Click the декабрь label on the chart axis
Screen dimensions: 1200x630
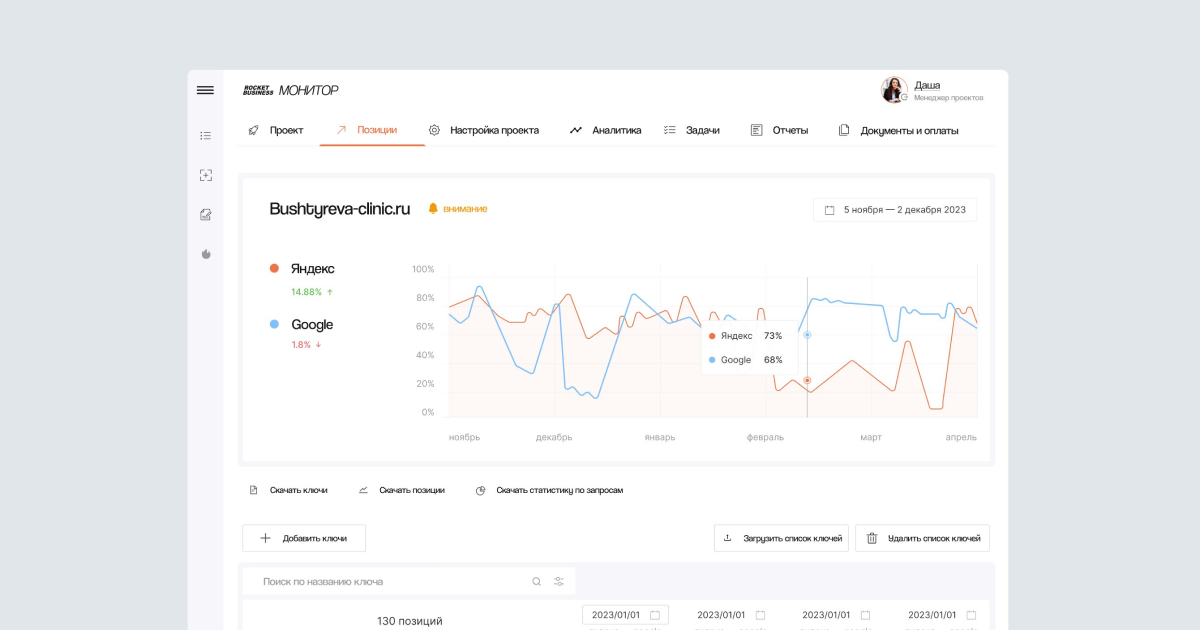pos(554,437)
